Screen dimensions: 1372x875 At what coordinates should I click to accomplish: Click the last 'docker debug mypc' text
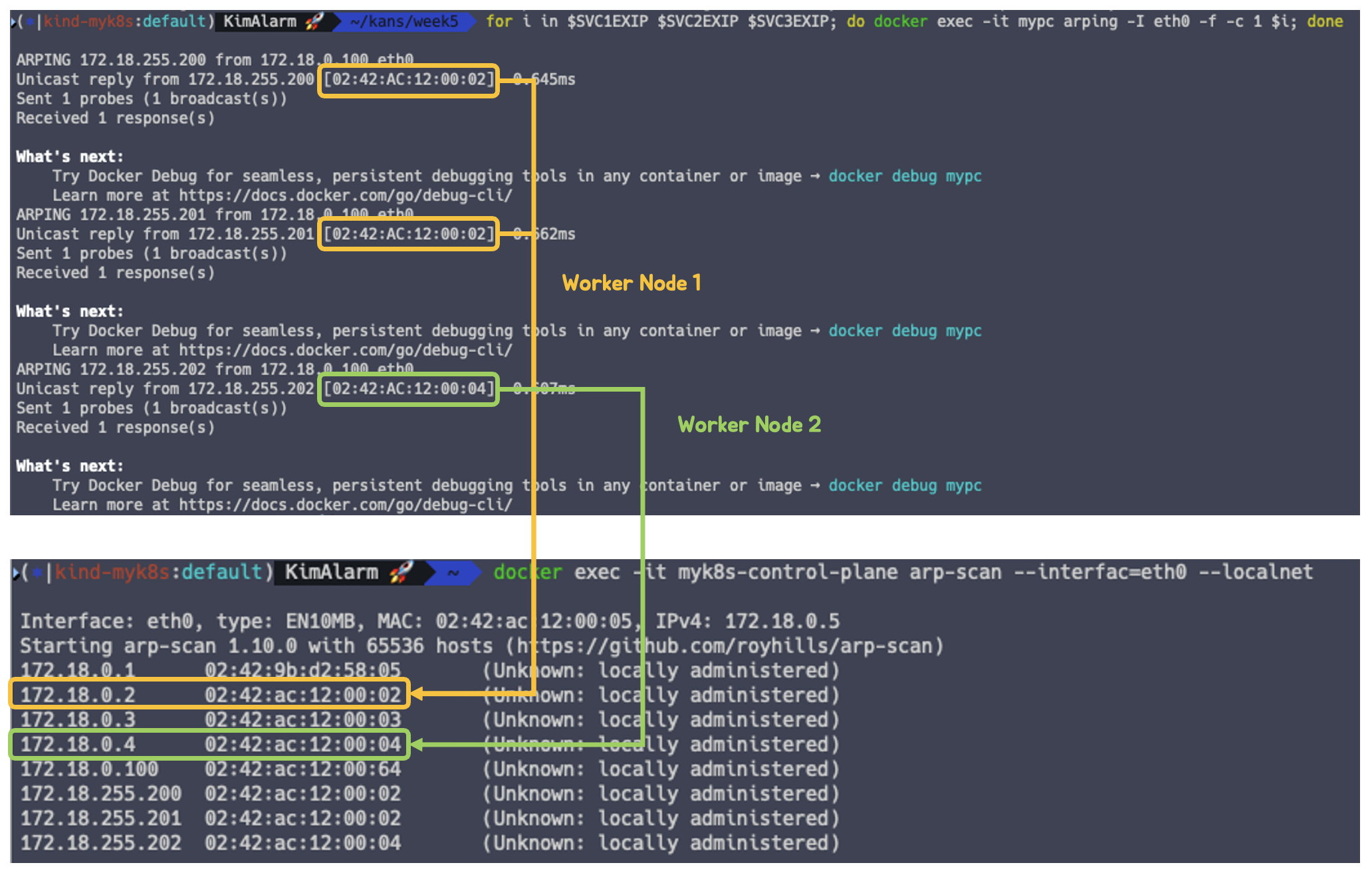tap(904, 485)
